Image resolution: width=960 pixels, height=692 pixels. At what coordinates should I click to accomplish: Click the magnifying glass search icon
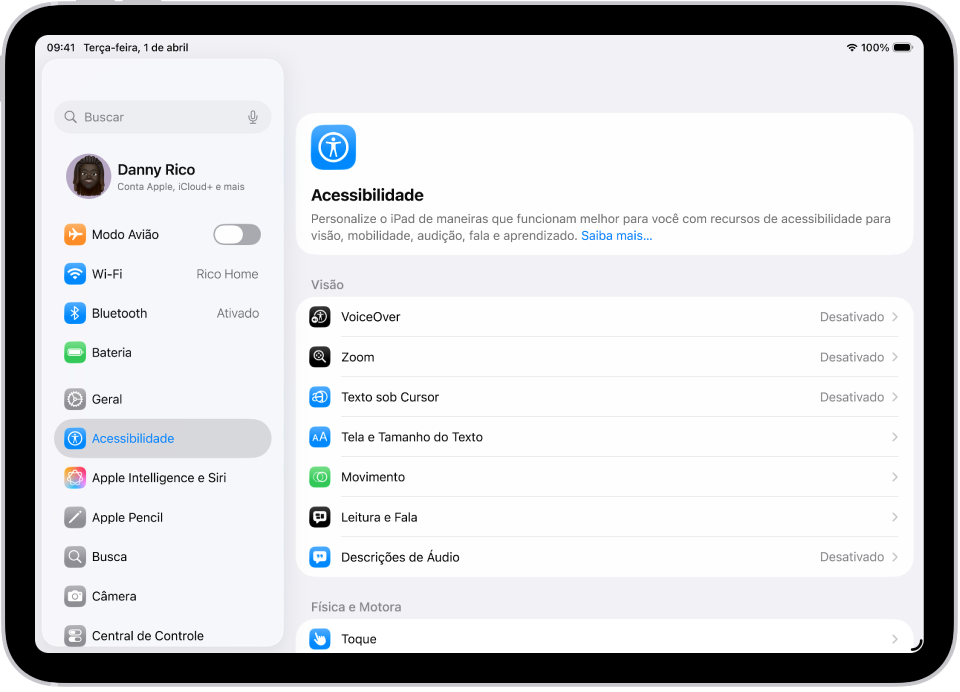[70, 117]
